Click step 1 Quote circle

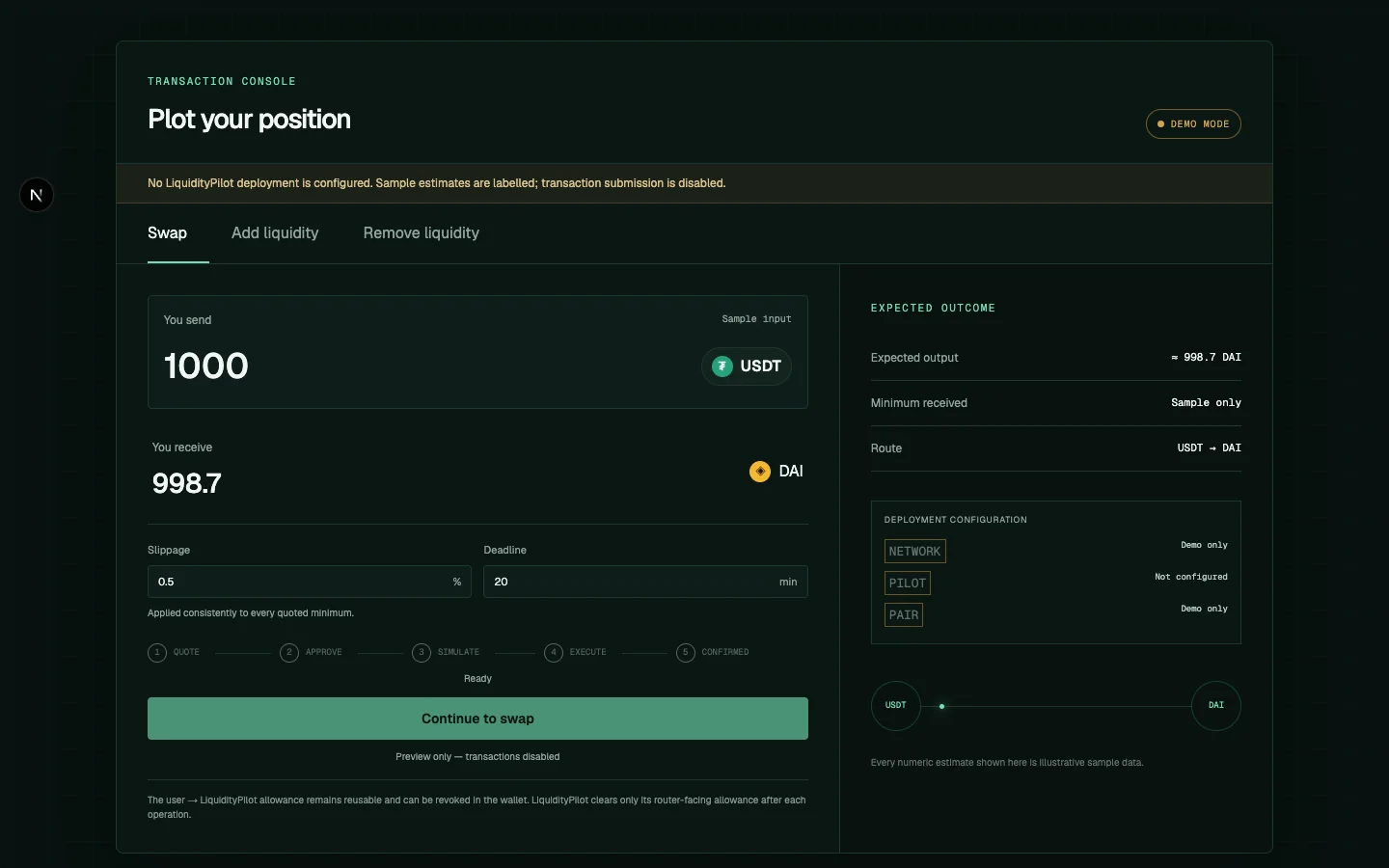pyautogui.click(x=157, y=653)
